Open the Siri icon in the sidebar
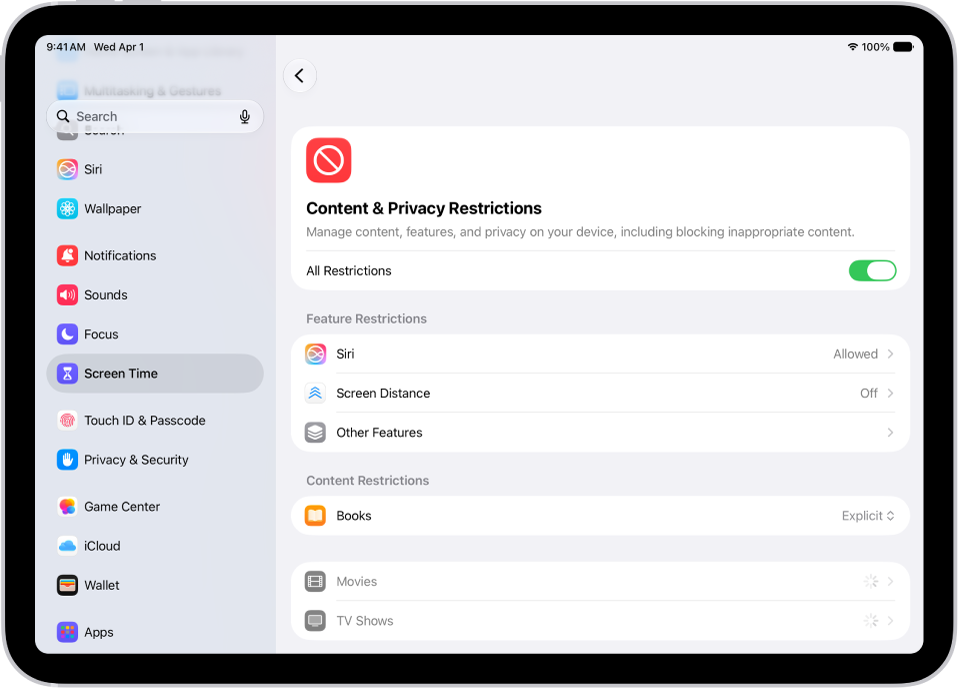 [x=68, y=169]
